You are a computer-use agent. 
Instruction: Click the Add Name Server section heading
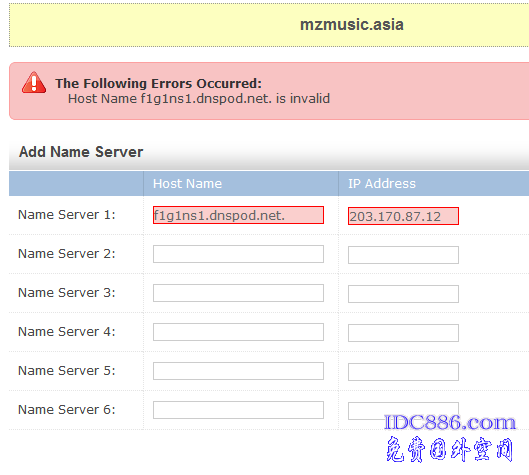tap(81, 152)
